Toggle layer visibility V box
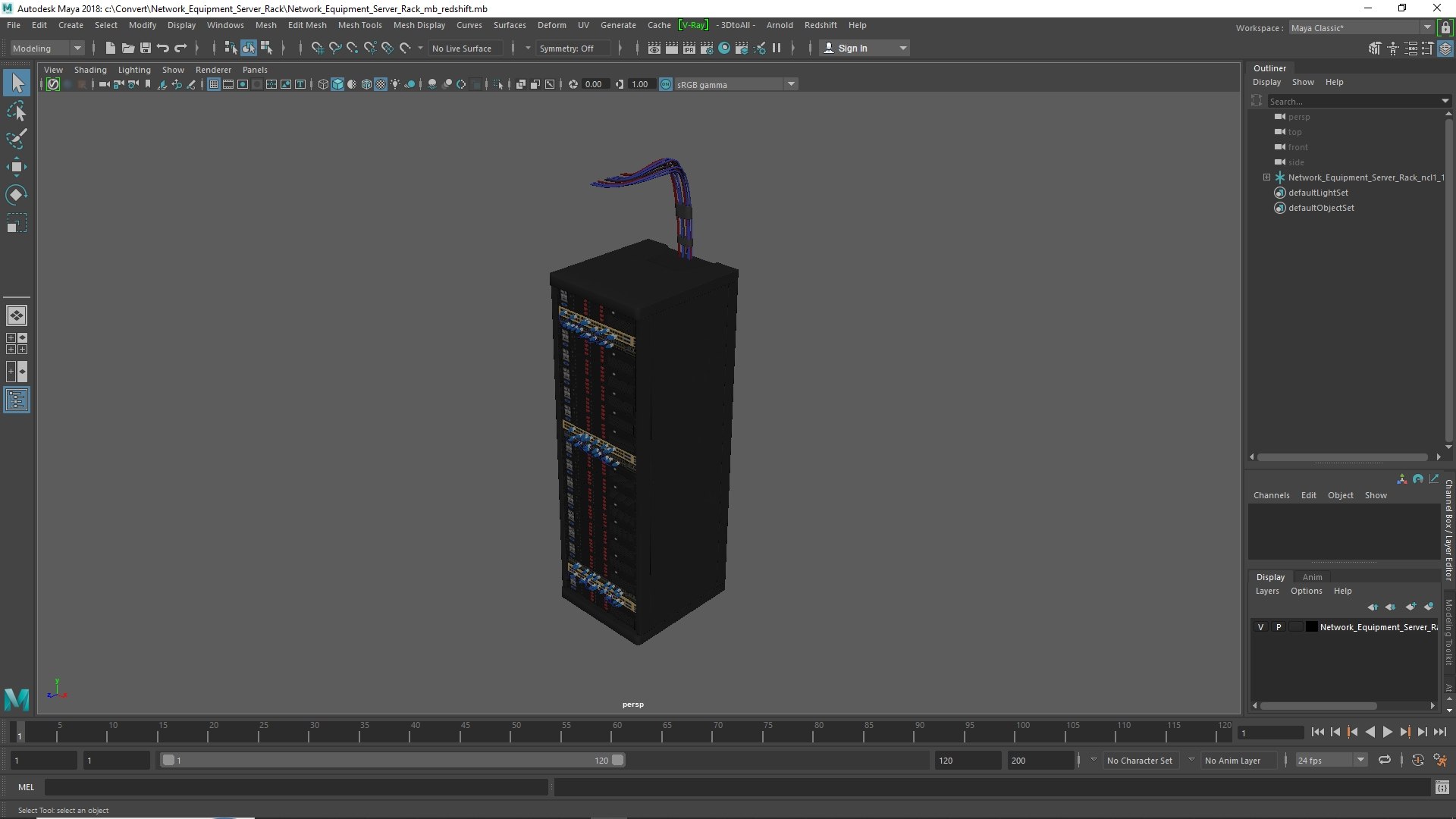 point(1261,627)
